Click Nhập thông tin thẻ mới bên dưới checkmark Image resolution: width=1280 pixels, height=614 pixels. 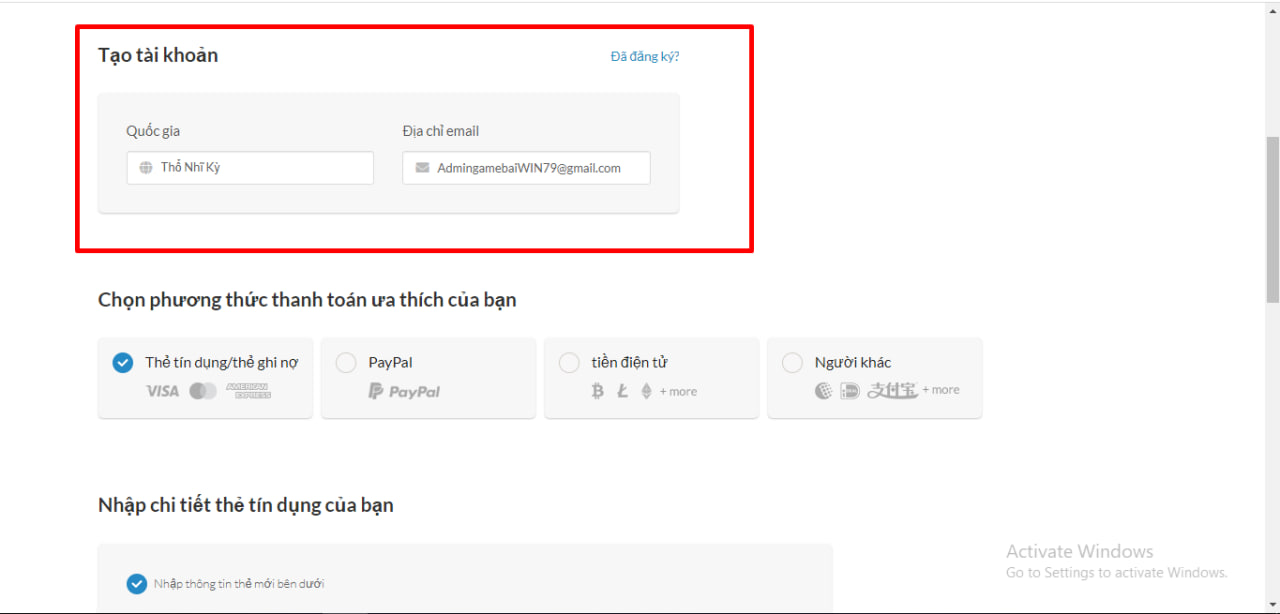(x=136, y=583)
